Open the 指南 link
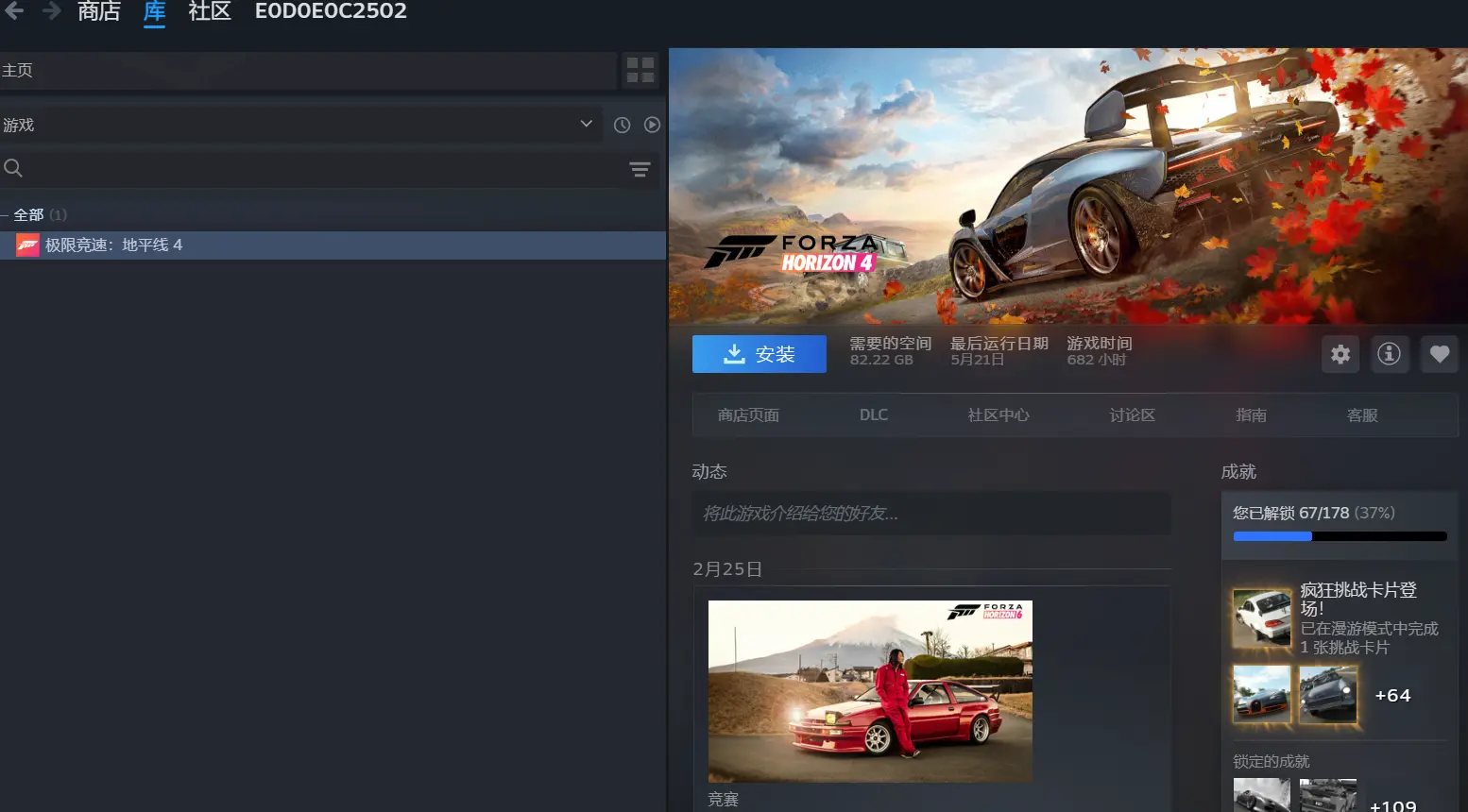 pyautogui.click(x=1252, y=415)
